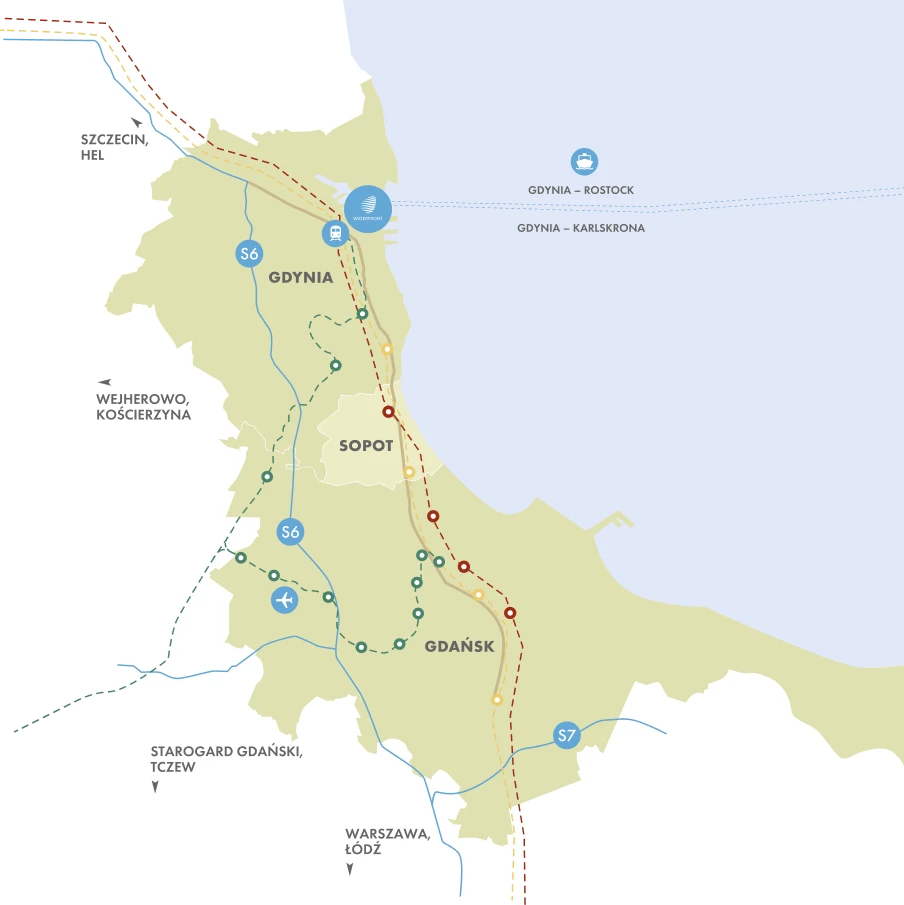The width and height of the screenshot is (904, 905).
Task: Click the ferry ship icon
Action: pos(584,161)
